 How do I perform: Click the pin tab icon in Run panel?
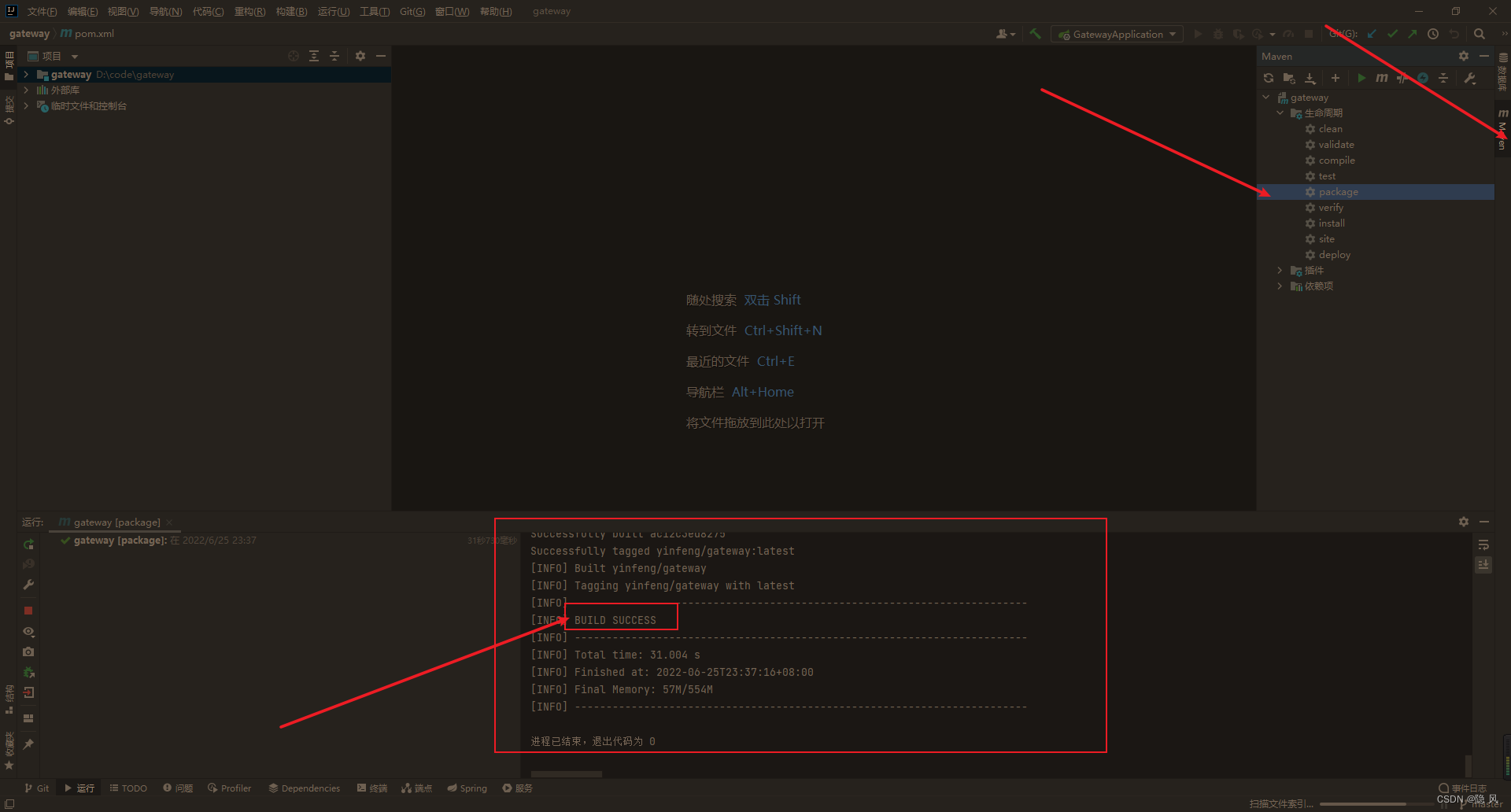[x=28, y=744]
